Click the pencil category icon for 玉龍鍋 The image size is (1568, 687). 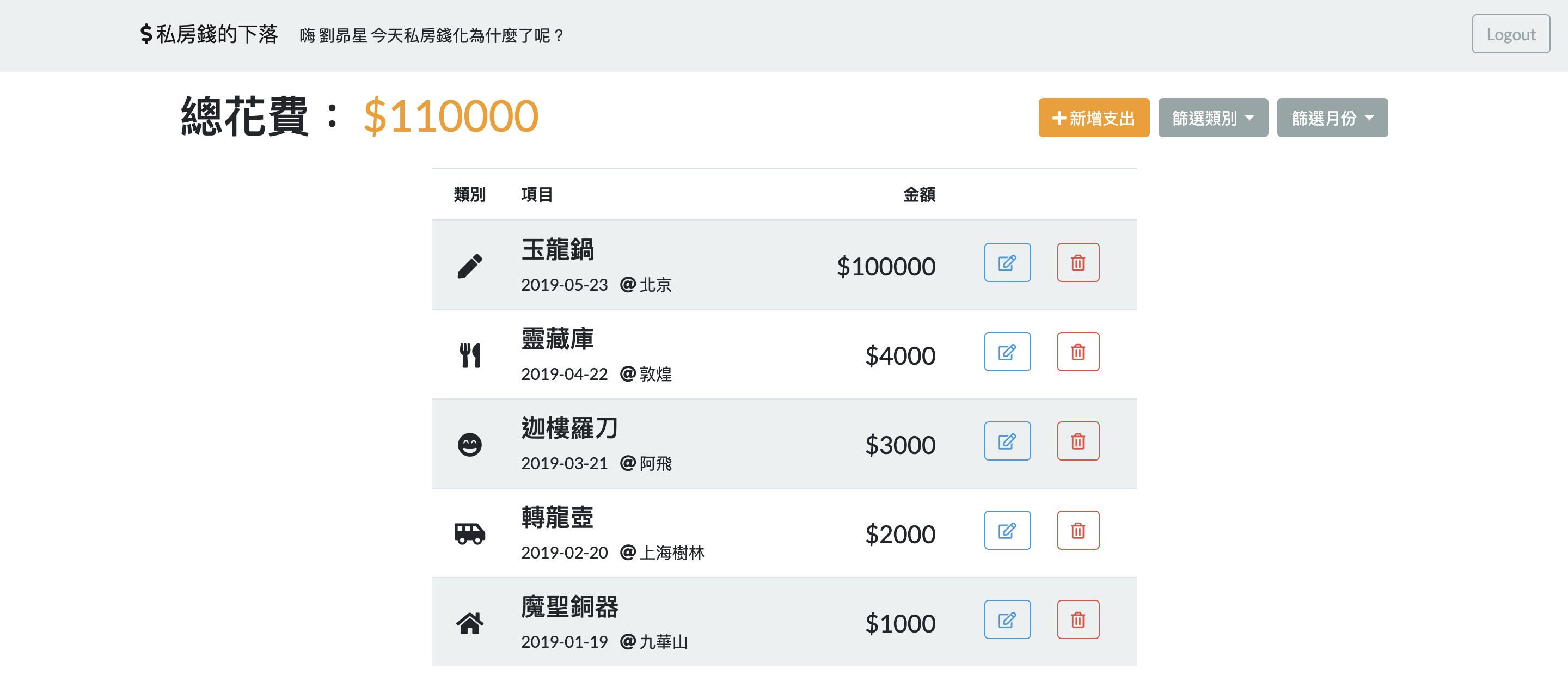point(470,266)
